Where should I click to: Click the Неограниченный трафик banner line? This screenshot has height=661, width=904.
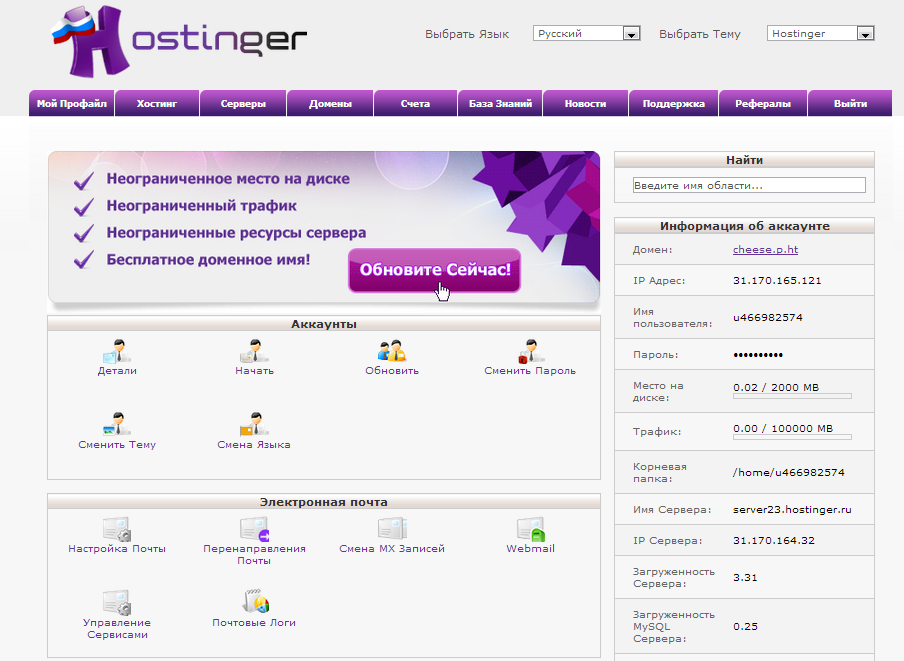click(x=201, y=206)
